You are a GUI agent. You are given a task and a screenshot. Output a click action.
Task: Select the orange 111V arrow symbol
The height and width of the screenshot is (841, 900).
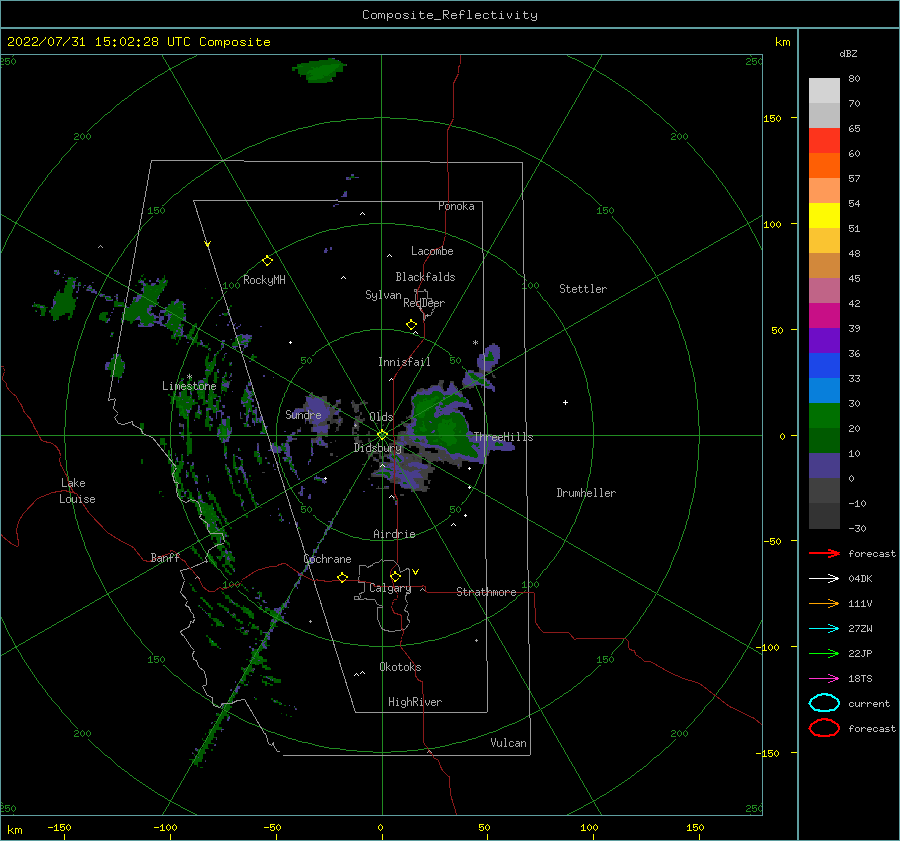point(824,603)
